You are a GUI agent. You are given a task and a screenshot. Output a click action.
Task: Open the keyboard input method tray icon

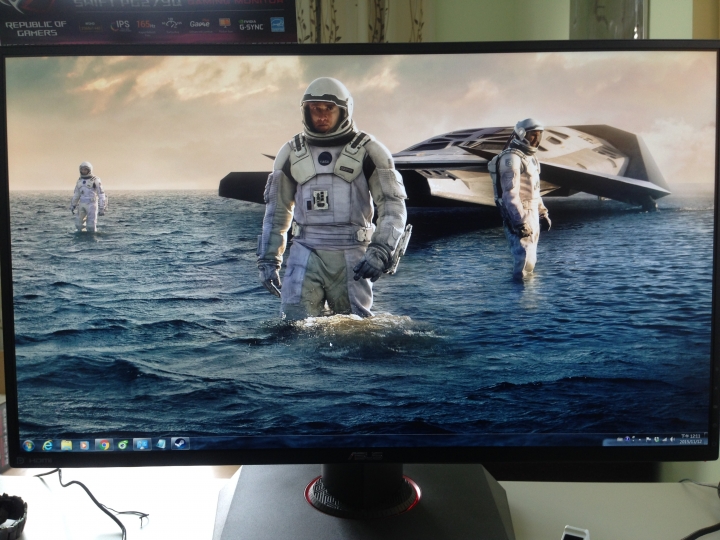[x=619, y=439]
